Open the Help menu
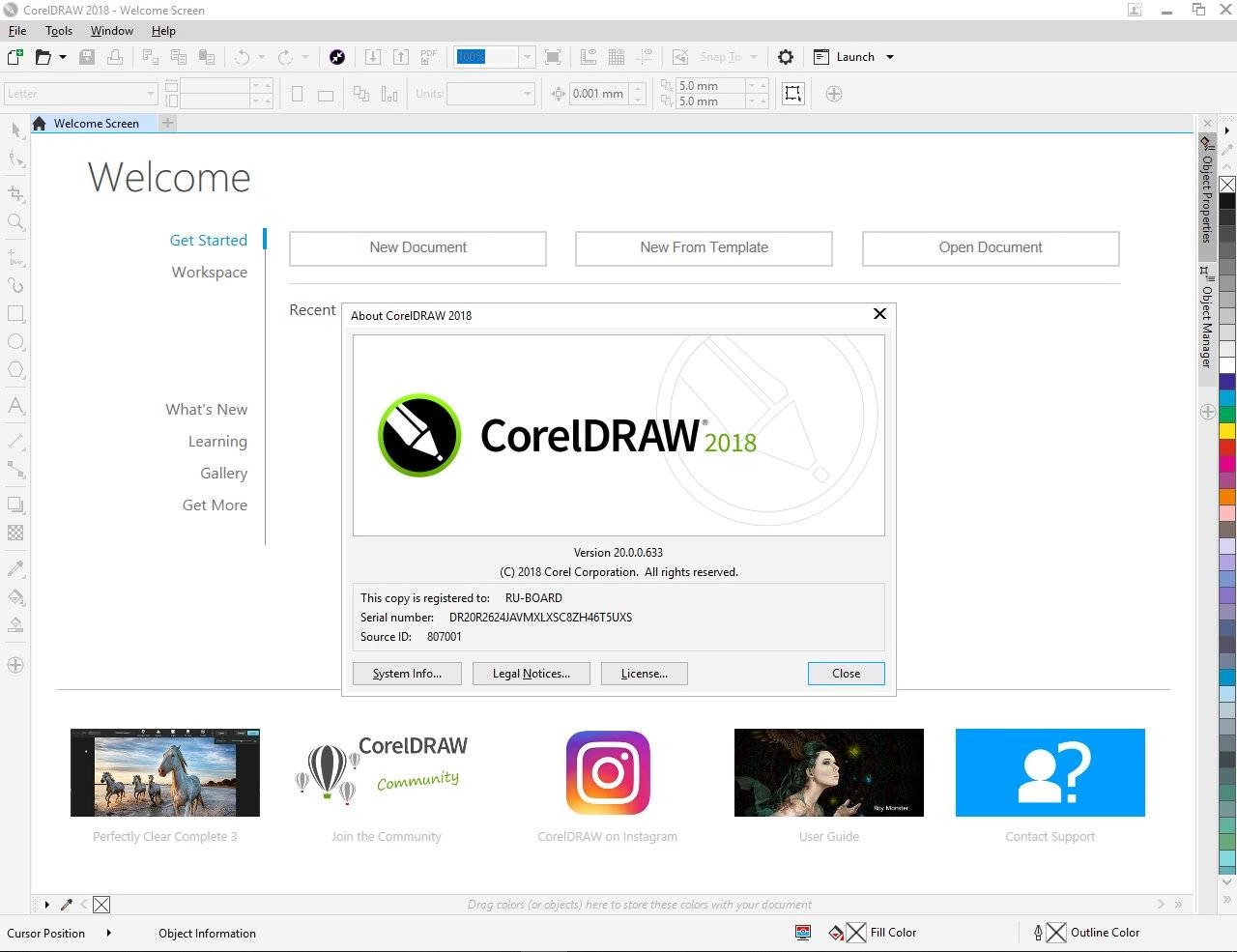 coord(163,31)
